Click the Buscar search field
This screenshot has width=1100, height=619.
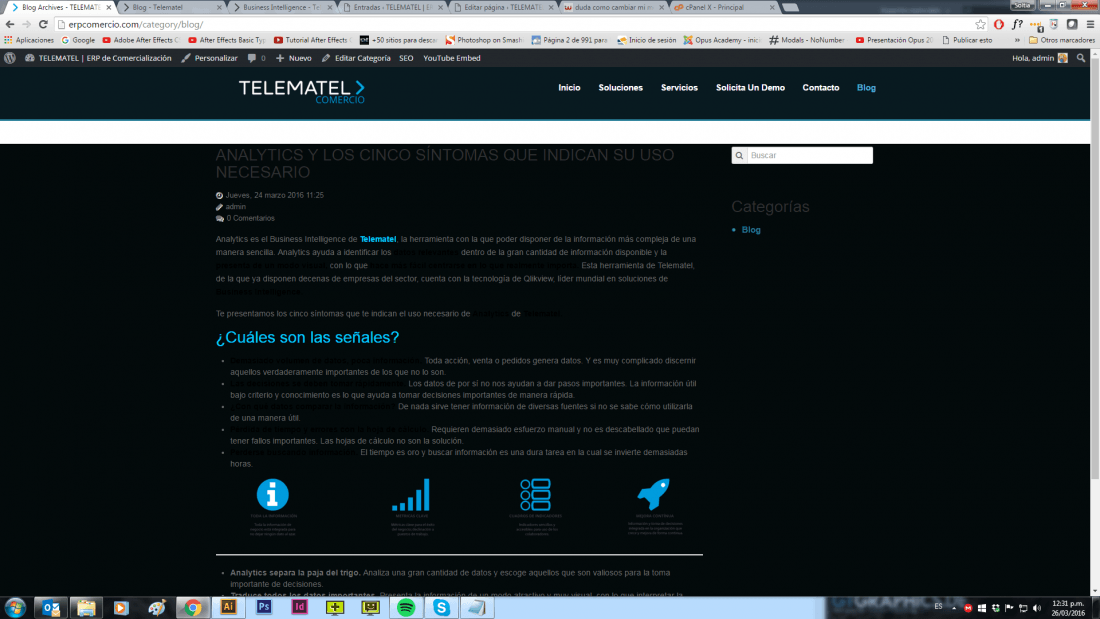(802, 155)
